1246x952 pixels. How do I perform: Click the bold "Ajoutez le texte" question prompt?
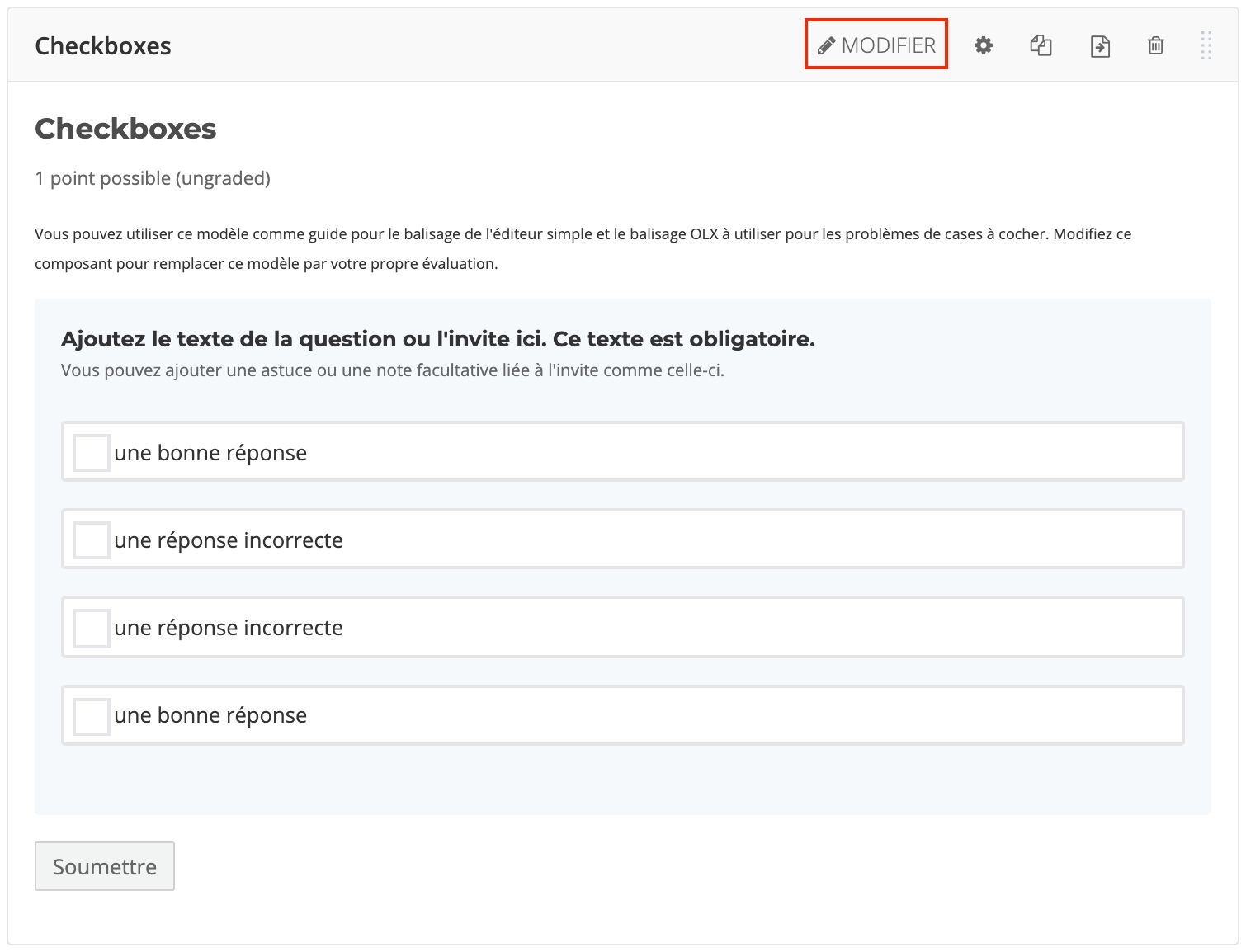coord(437,339)
